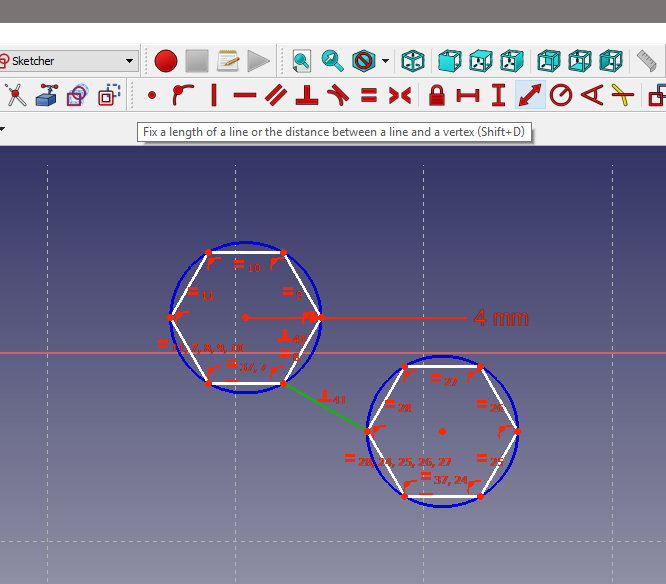
Task: Click the equal constraint marker labeled 28
Action: click(398, 406)
